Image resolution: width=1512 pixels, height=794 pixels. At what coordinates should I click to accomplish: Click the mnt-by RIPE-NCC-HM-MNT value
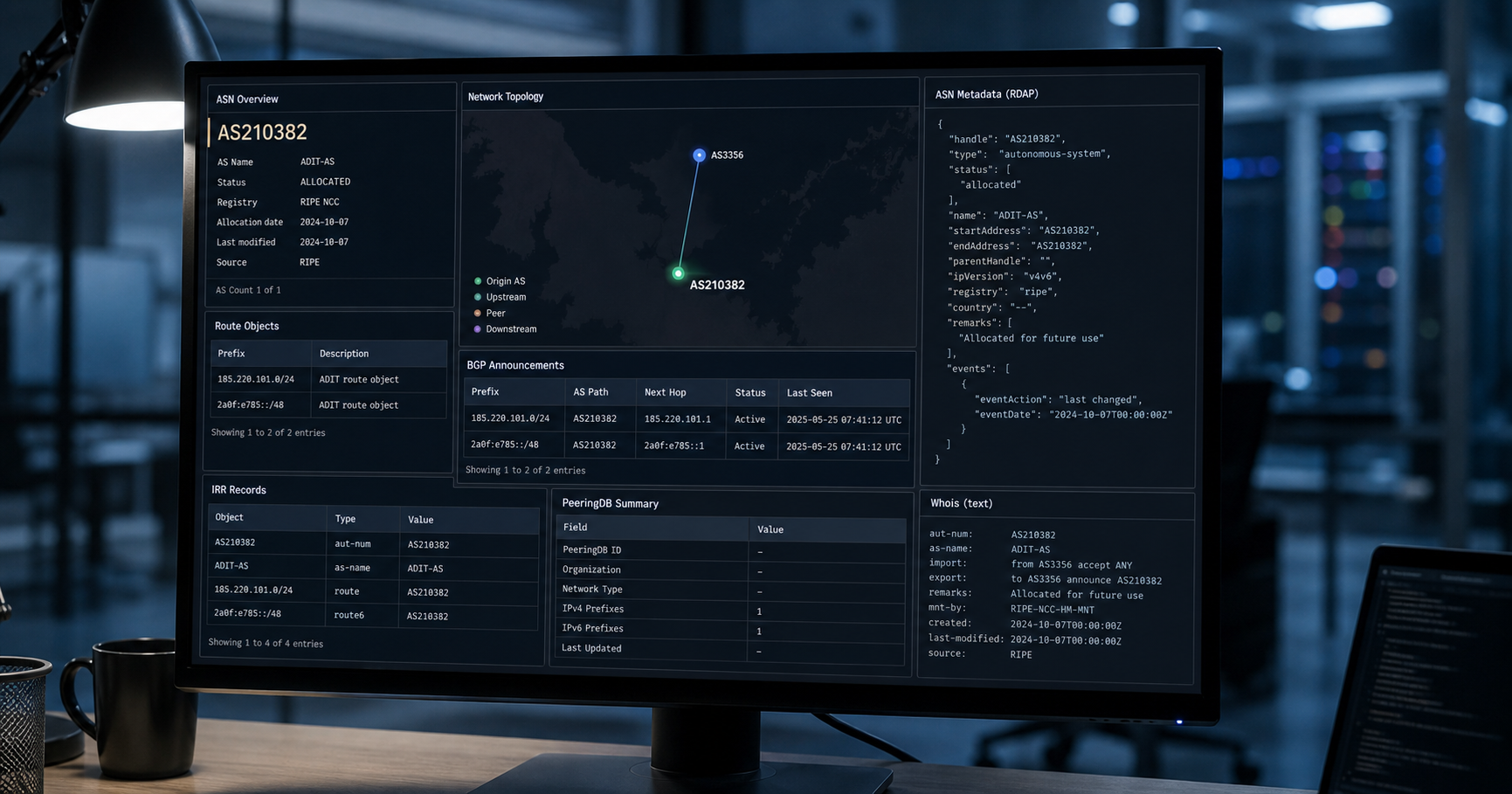[x=1053, y=610]
